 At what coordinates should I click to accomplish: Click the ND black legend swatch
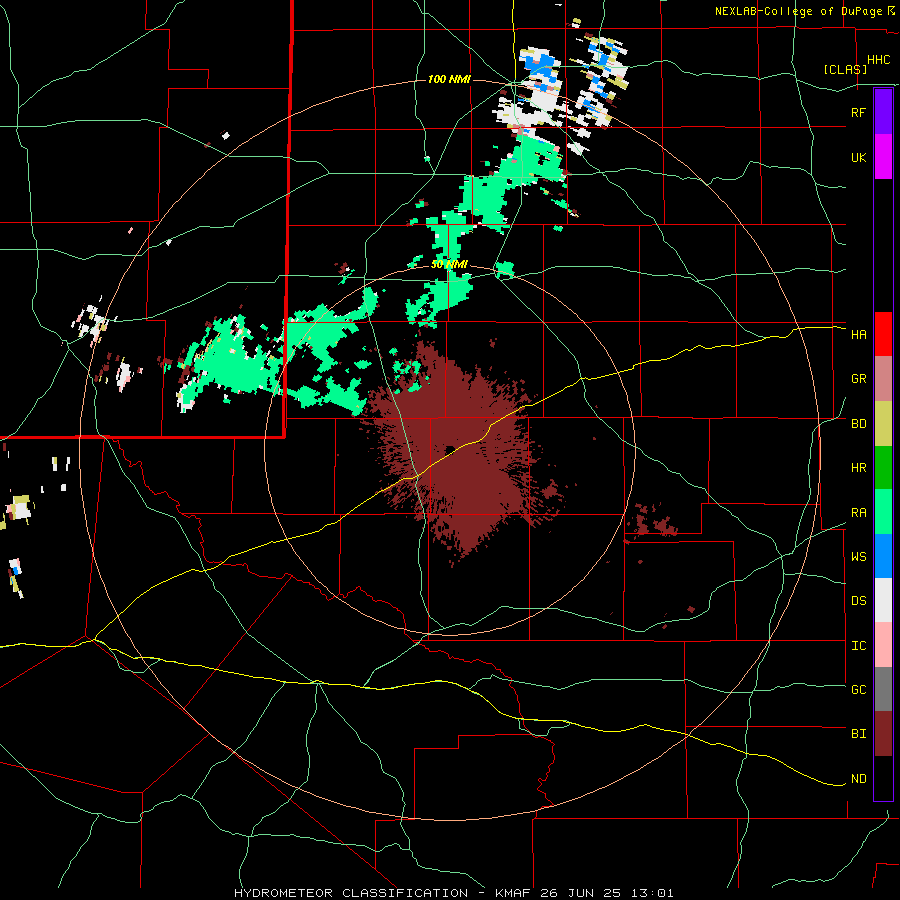tap(883, 778)
